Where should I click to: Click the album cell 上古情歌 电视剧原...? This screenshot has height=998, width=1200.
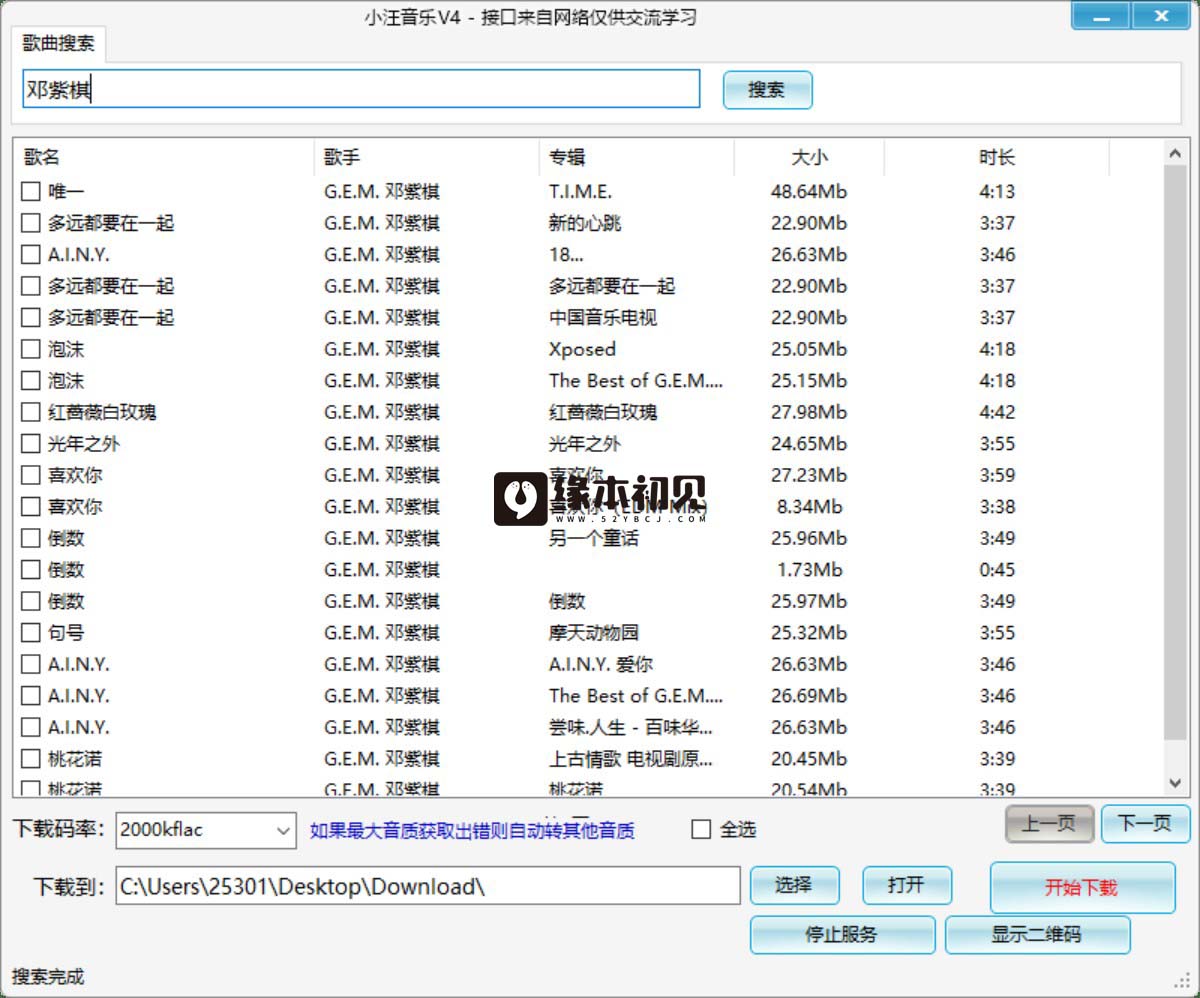[631, 758]
